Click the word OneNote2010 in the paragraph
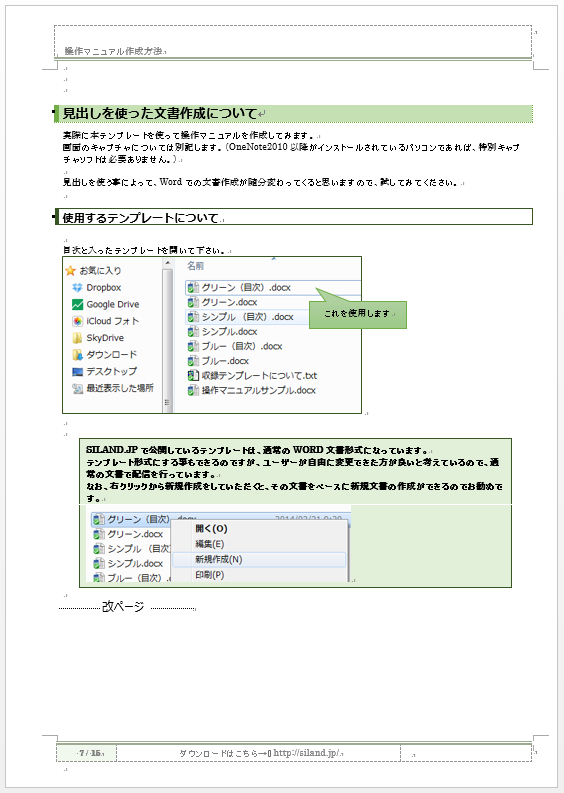 pyautogui.click(x=258, y=147)
